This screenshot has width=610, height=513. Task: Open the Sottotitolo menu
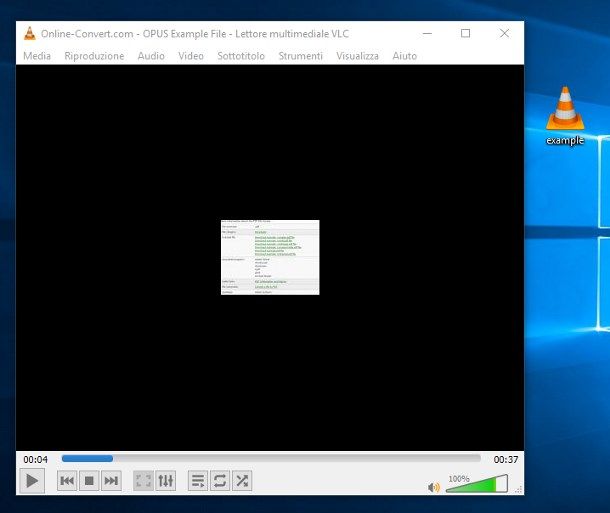pos(241,56)
